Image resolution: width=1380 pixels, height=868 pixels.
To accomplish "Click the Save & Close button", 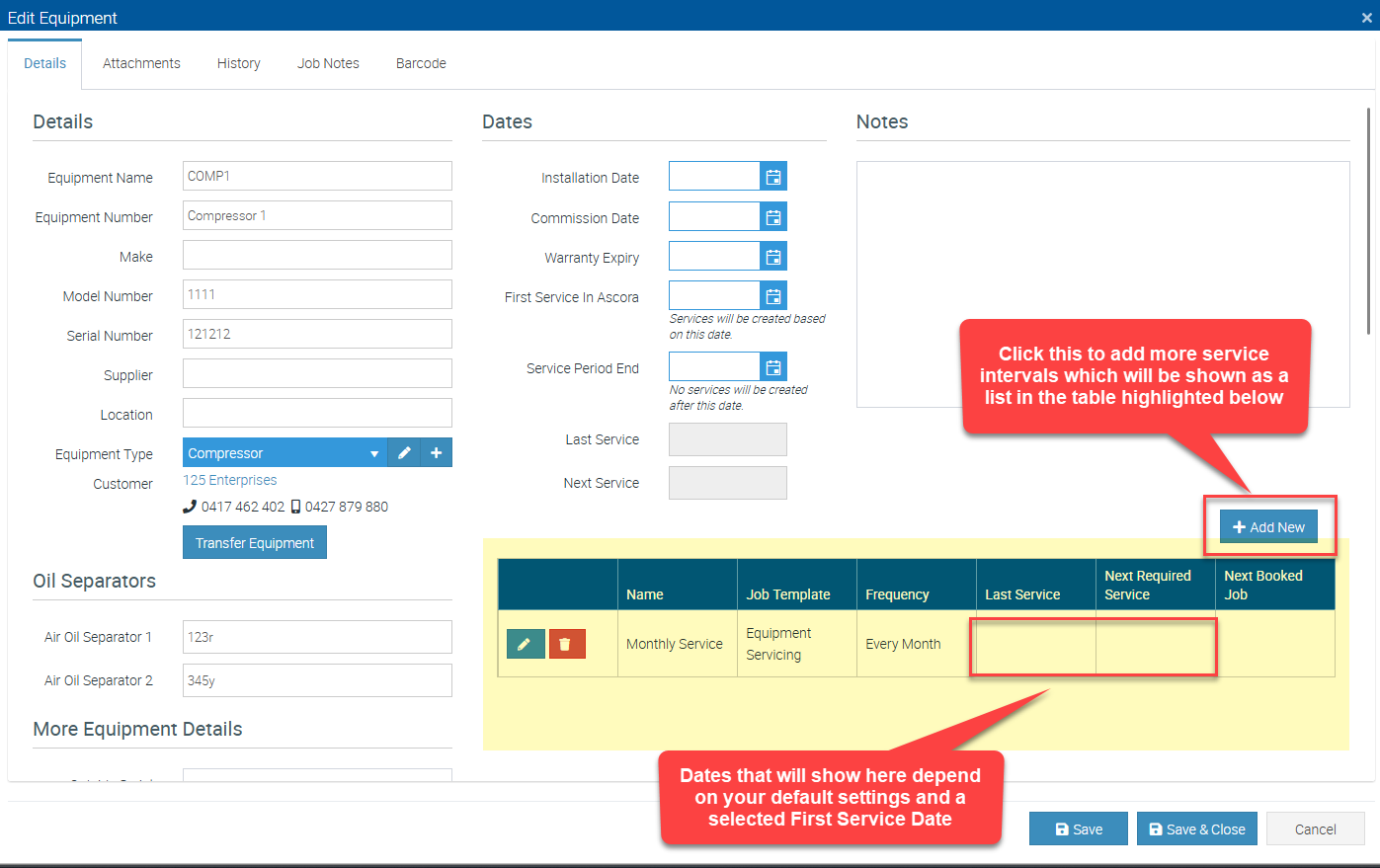I will pyautogui.click(x=1196, y=829).
